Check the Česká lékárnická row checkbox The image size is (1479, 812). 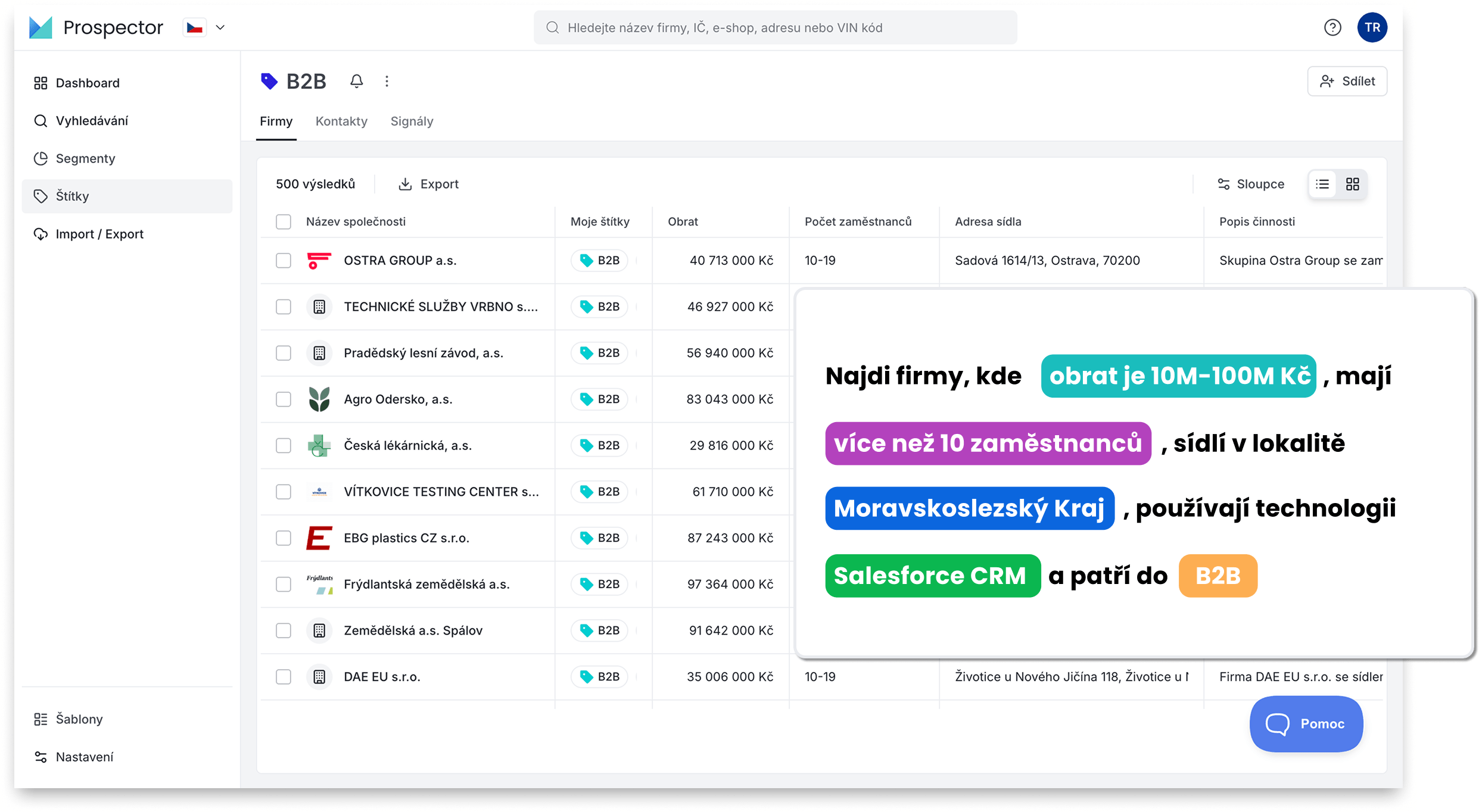click(284, 445)
